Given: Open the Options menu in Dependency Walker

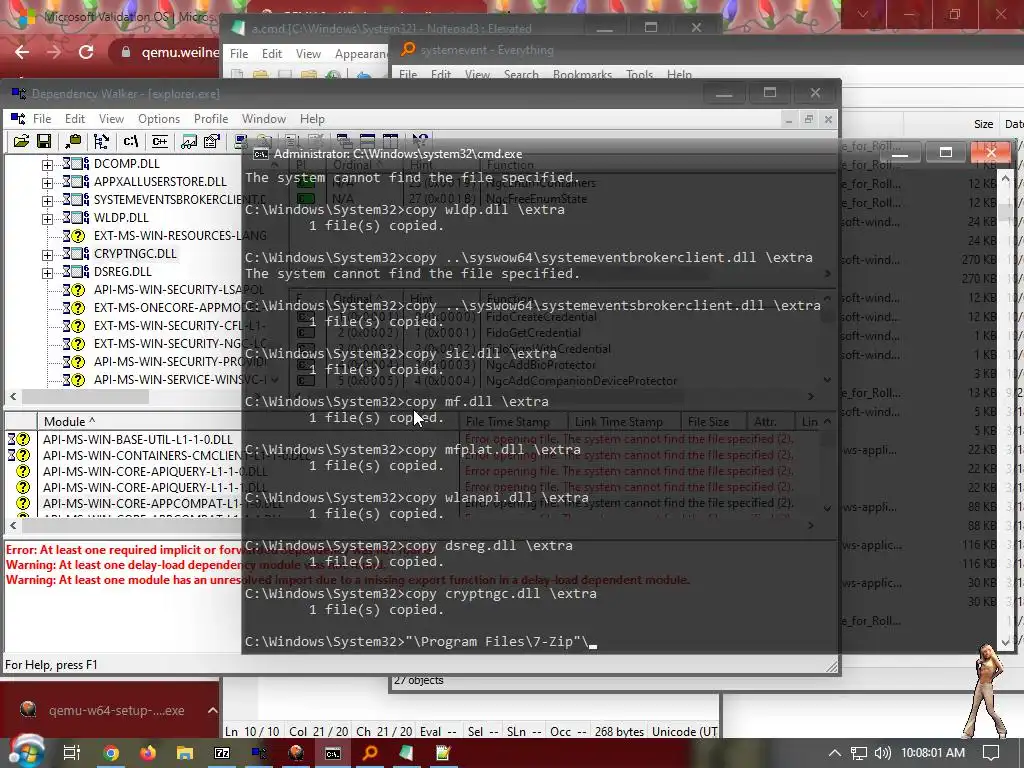Looking at the screenshot, I should (x=159, y=119).
